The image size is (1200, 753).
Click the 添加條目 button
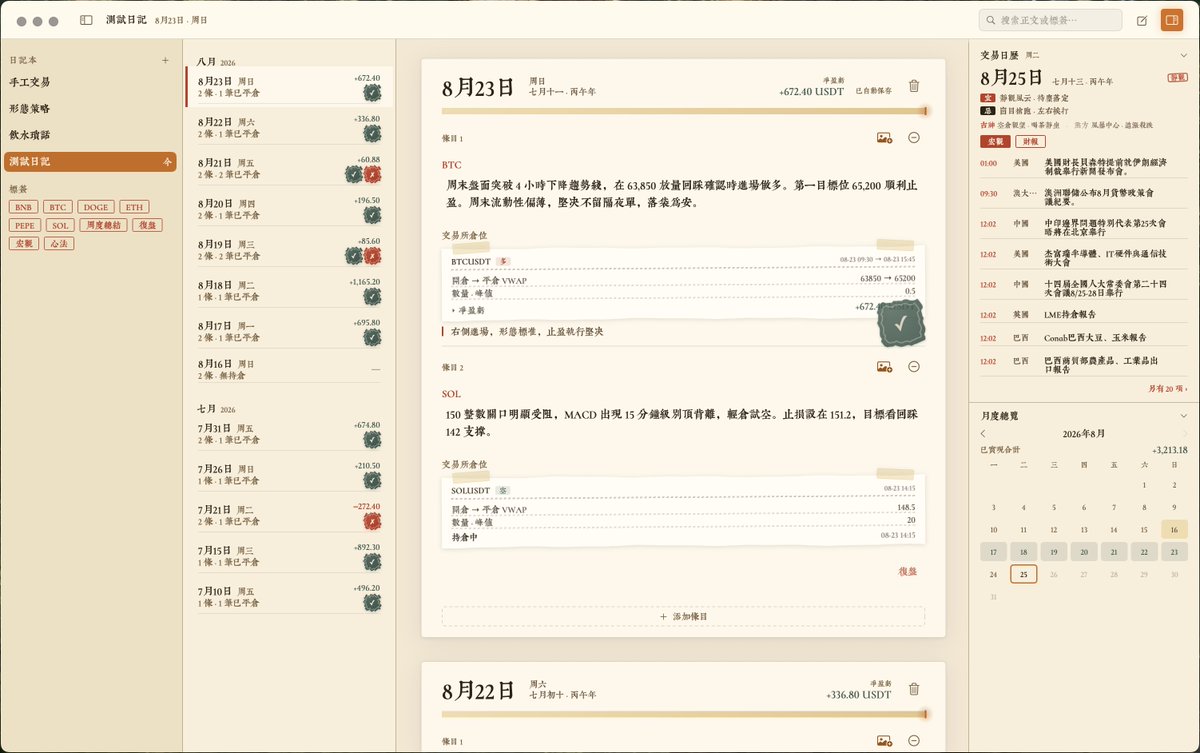click(x=683, y=616)
